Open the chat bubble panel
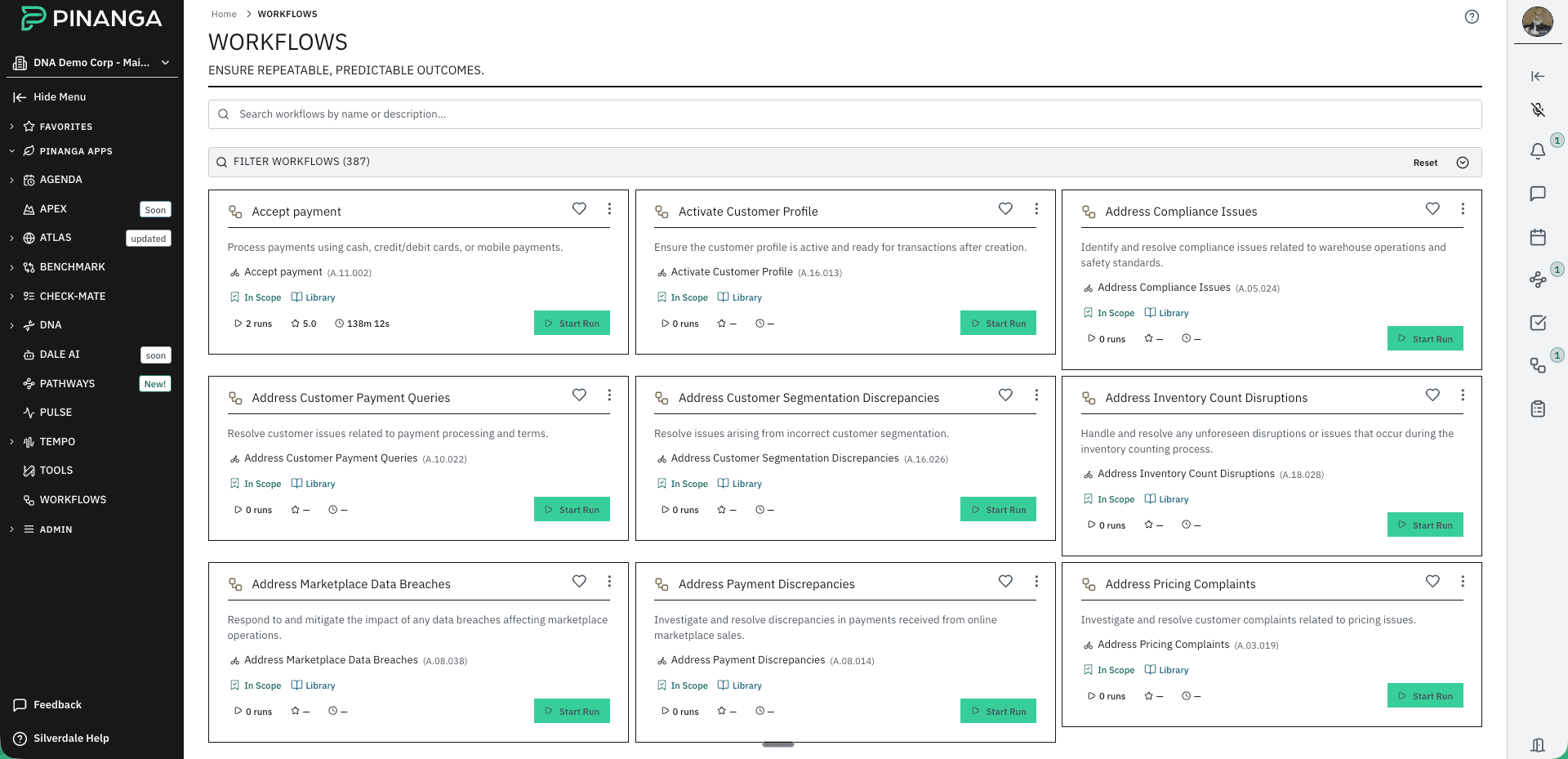1568x759 pixels. pyautogui.click(x=1538, y=194)
